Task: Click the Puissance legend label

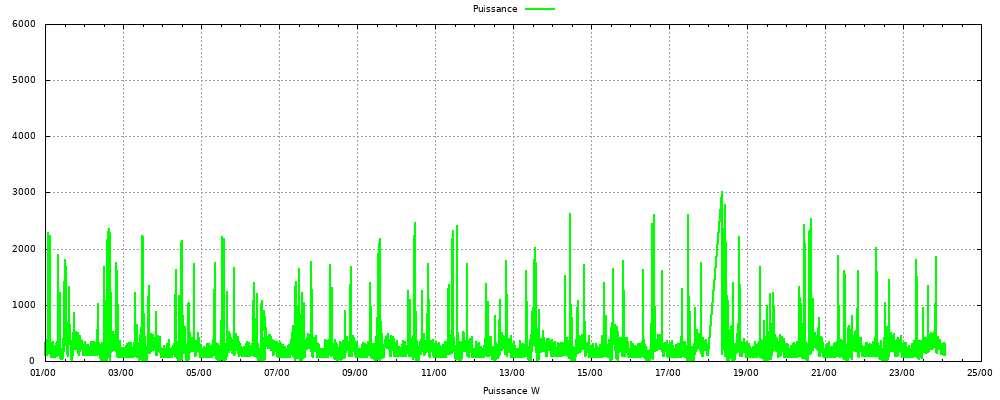Action: pyautogui.click(x=495, y=9)
